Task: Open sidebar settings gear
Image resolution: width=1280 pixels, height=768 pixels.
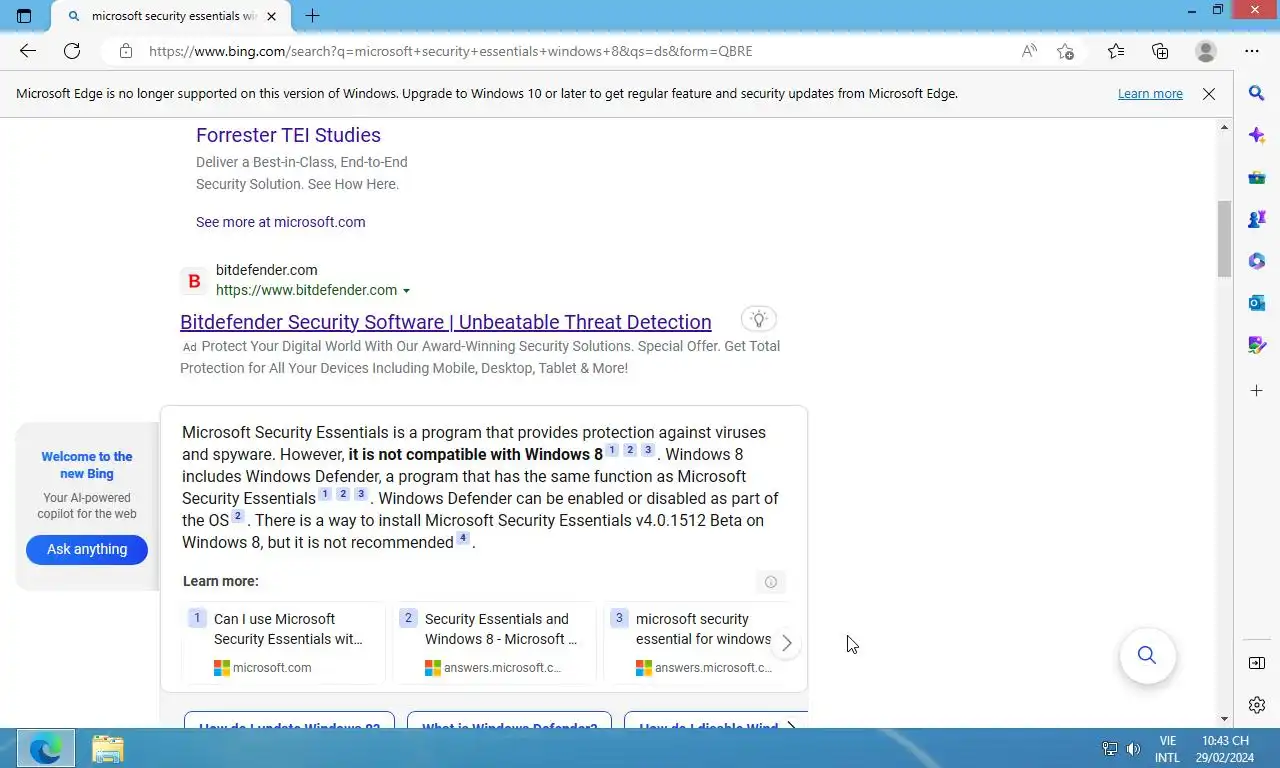Action: point(1257,705)
